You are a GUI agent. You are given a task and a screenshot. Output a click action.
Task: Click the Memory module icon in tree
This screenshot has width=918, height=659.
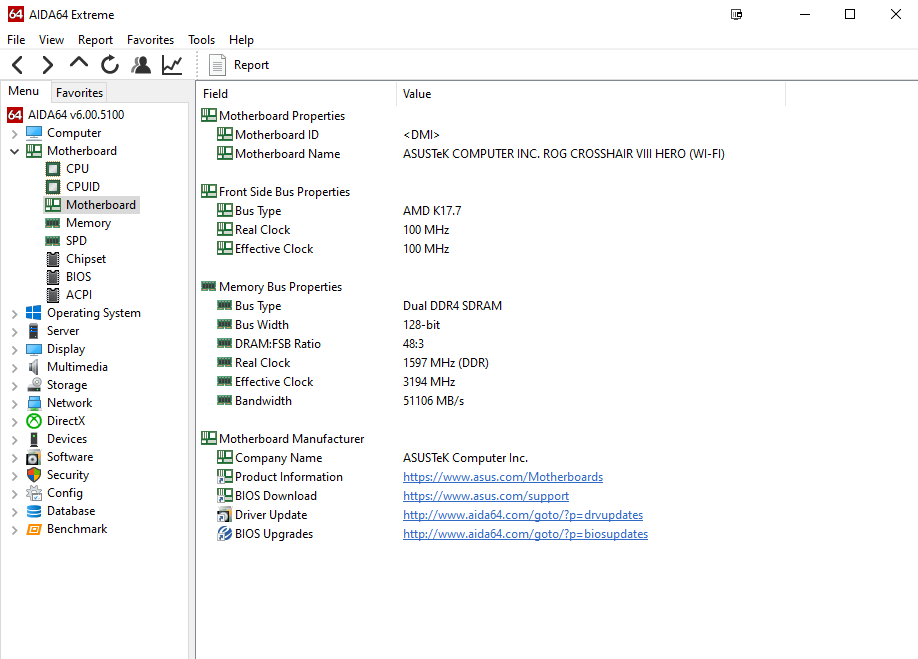(53, 223)
